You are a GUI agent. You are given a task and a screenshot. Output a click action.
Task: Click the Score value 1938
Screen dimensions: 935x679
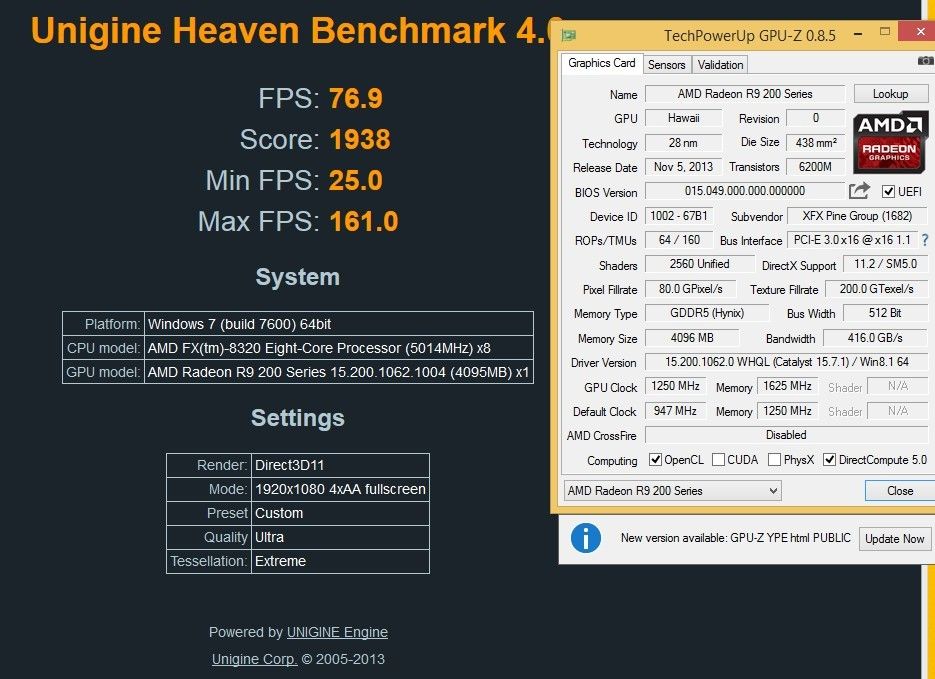[x=360, y=139]
